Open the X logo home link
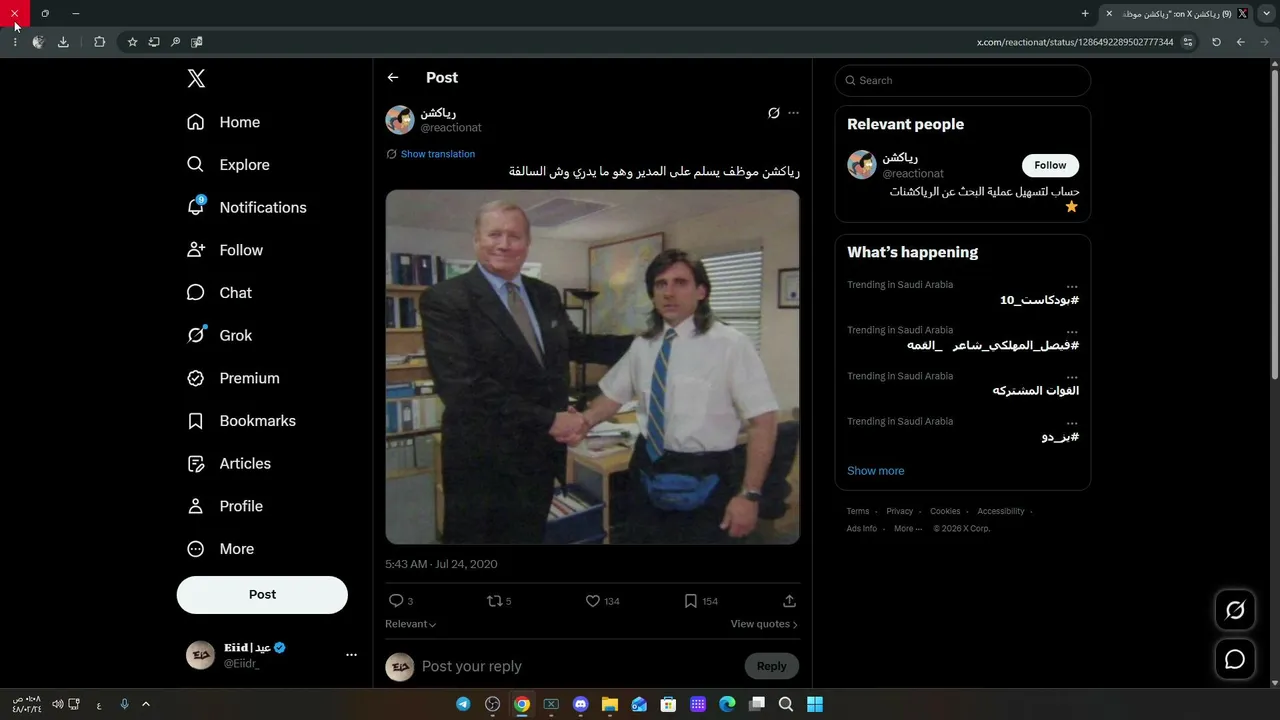Screen dimensions: 1280x720 click(196, 79)
